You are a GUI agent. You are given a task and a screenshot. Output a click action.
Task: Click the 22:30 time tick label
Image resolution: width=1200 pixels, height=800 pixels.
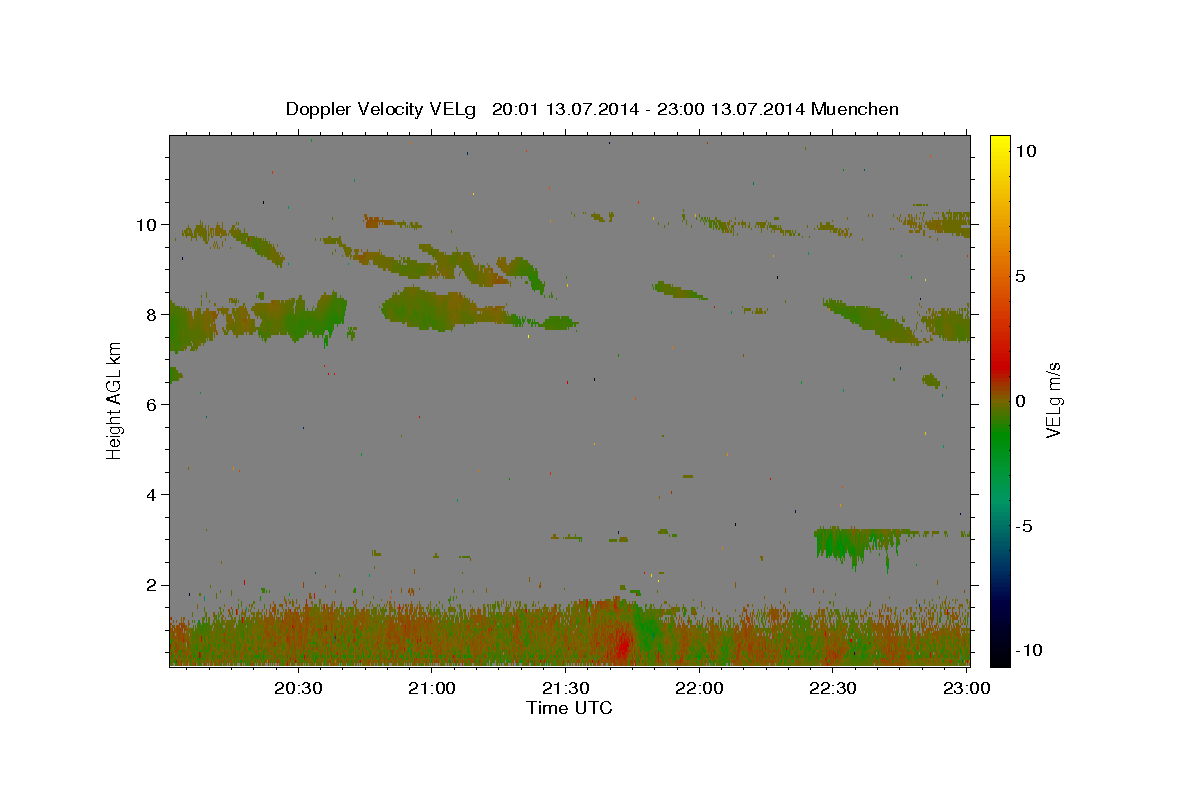(831, 688)
